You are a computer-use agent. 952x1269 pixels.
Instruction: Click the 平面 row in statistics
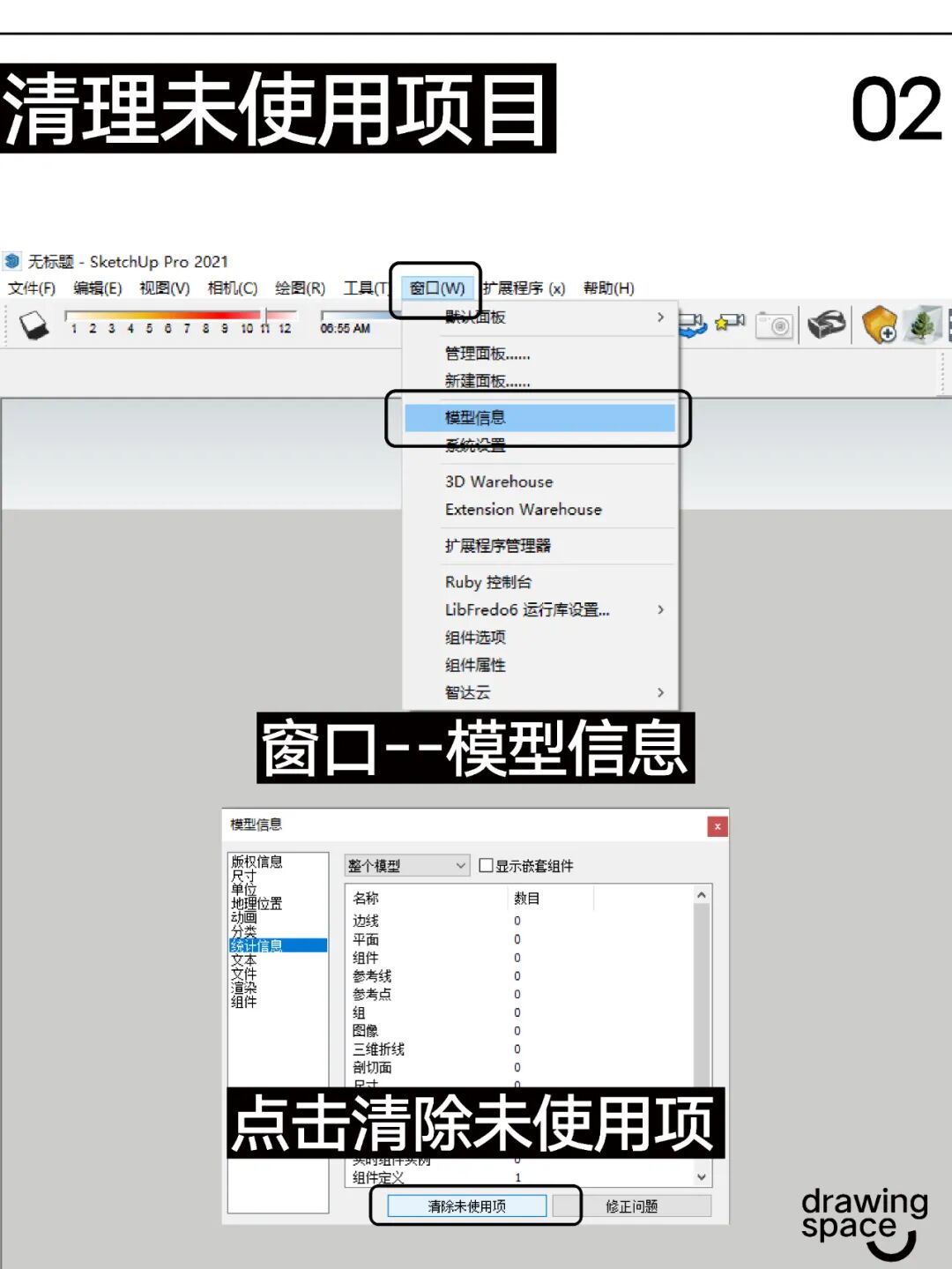520,939
